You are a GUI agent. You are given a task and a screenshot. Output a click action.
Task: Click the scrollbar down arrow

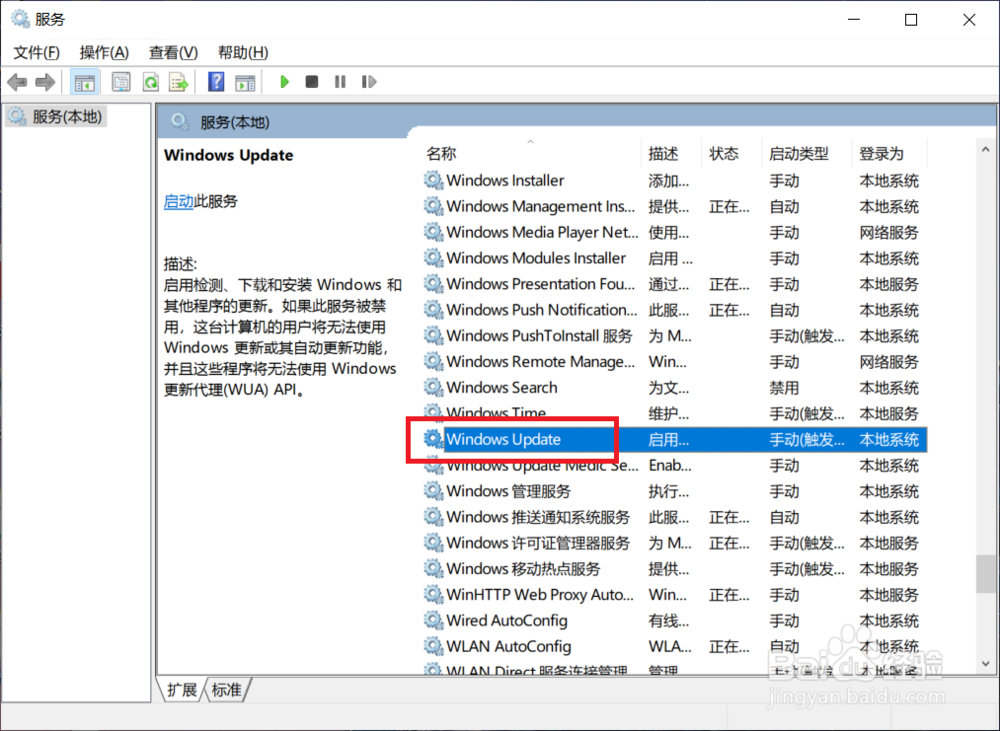tap(985, 664)
